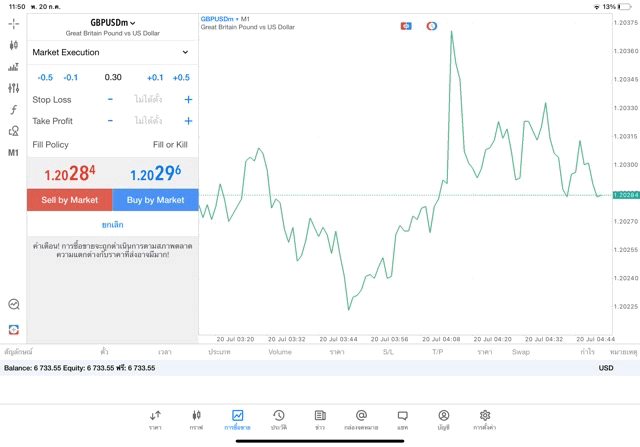Decrease Stop Loss with minus button
This screenshot has width=640, height=447.
click(110, 99)
